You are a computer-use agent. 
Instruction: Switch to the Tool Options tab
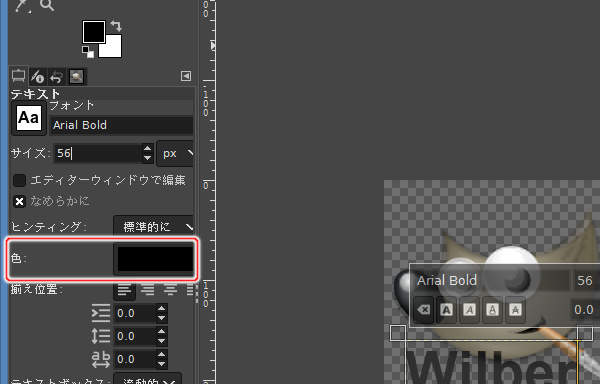pyautogui.click(x=18, y=76)
